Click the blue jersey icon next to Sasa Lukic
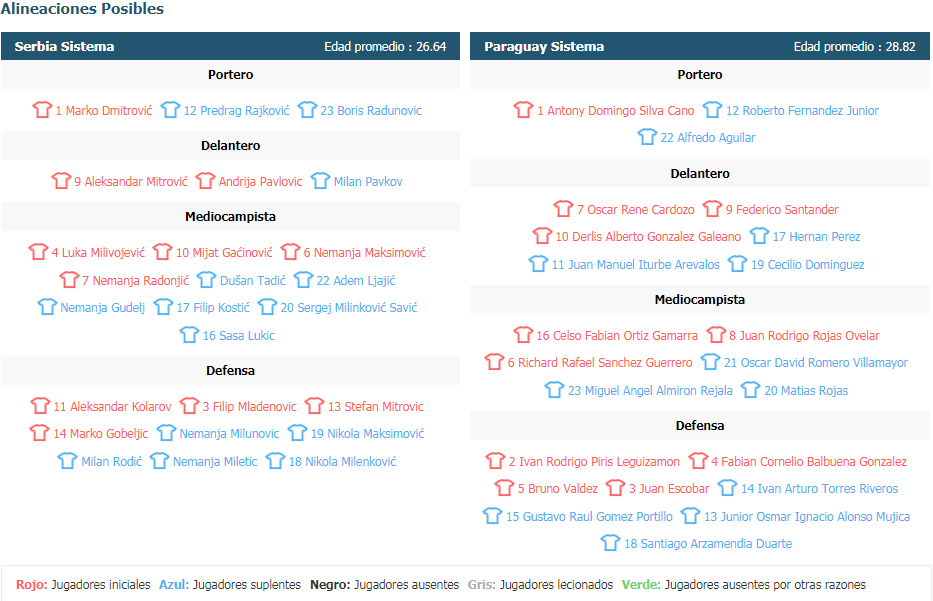The height and width of the screenshot is (601, 933). click(x=189, y=335)
